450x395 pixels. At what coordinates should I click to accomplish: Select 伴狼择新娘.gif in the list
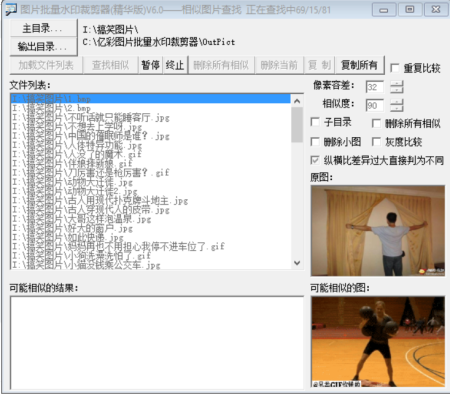[151, 164]
